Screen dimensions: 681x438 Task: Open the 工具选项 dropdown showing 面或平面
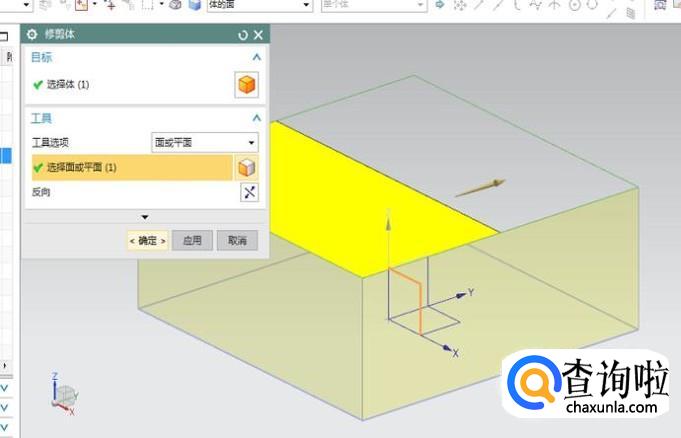205,143
